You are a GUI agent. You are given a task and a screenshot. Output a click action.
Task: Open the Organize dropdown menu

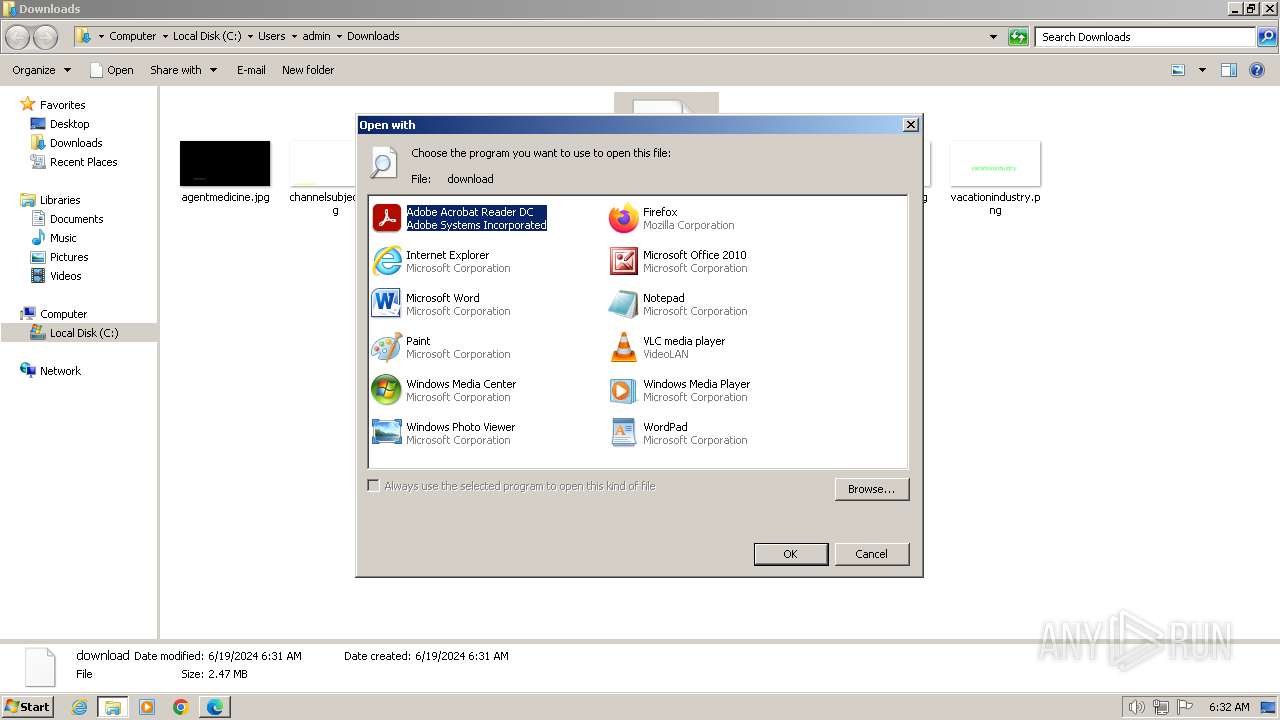[41, 70]
